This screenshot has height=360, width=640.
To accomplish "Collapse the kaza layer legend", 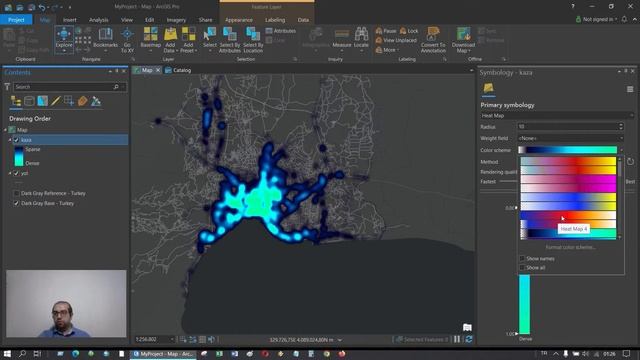I will pyautogui.click(x=10, y=140).
